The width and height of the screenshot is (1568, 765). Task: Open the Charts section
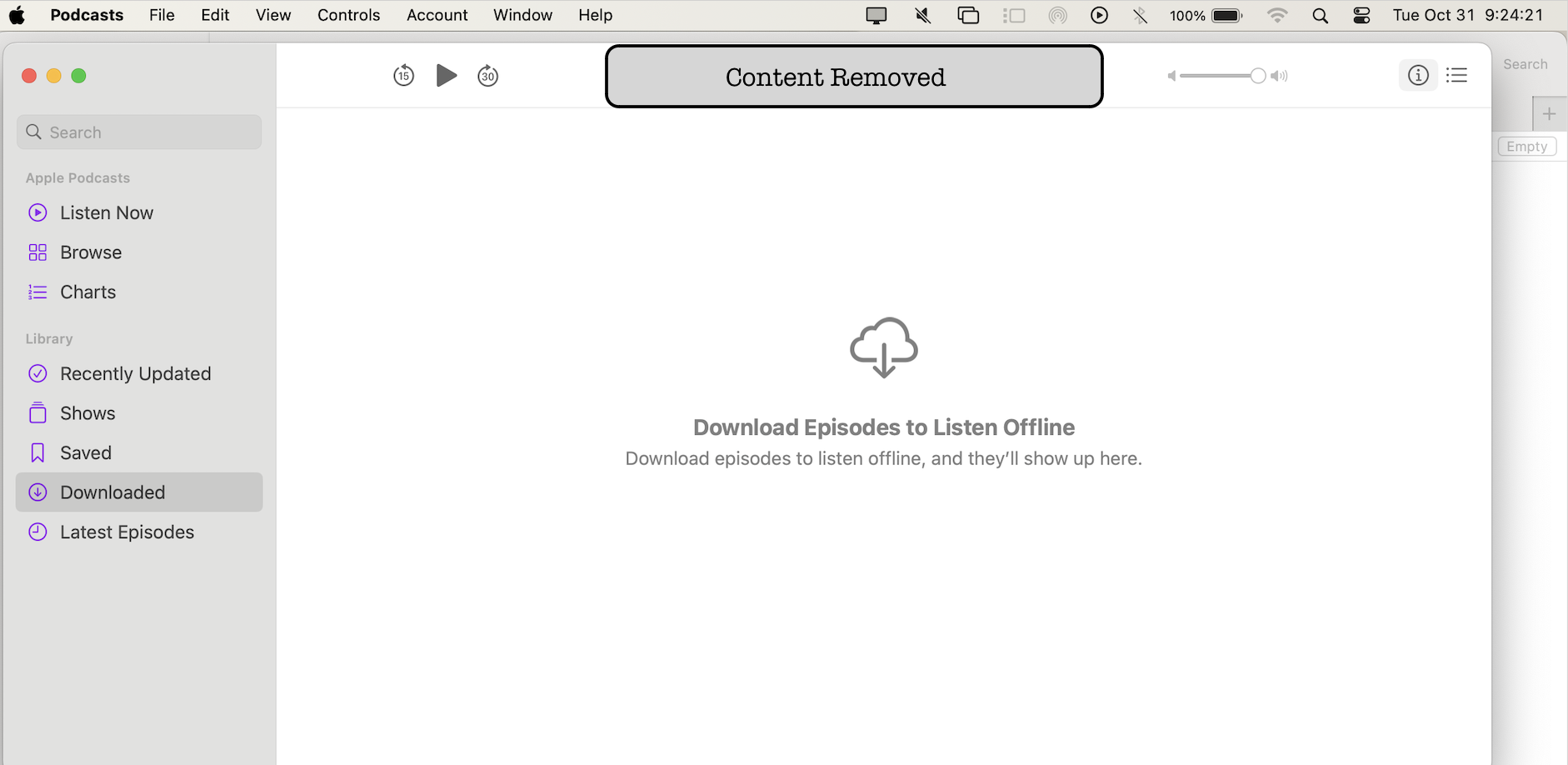coord(87,292)
